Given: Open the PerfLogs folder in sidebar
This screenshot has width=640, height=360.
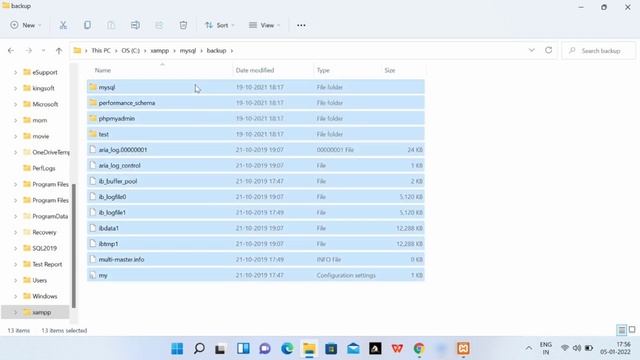Looking at the screenshot, I should [x=39, y=168].
